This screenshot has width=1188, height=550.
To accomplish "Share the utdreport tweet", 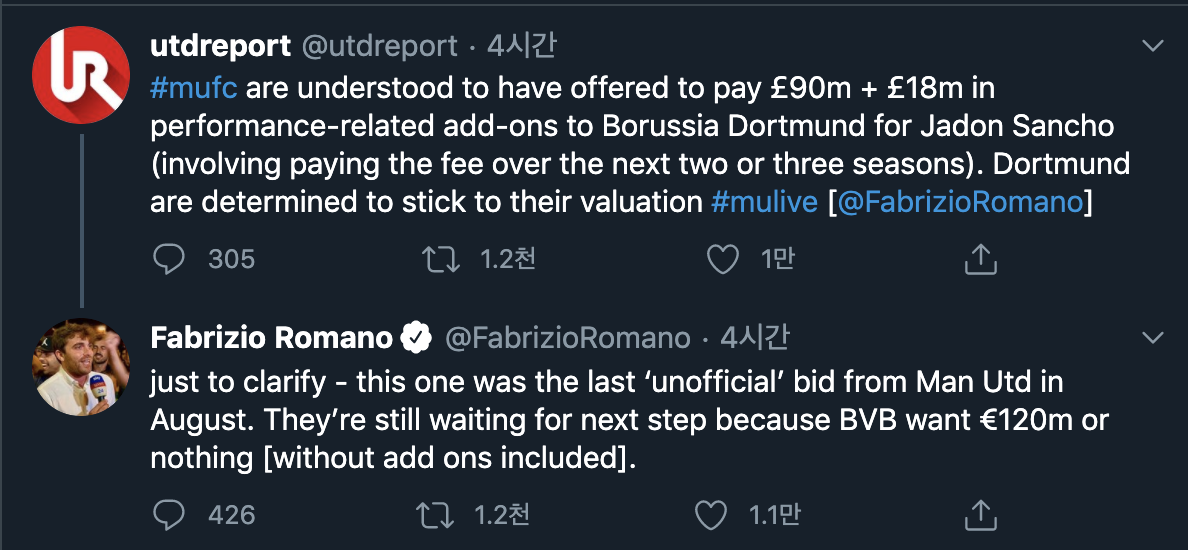I will 980,260.
